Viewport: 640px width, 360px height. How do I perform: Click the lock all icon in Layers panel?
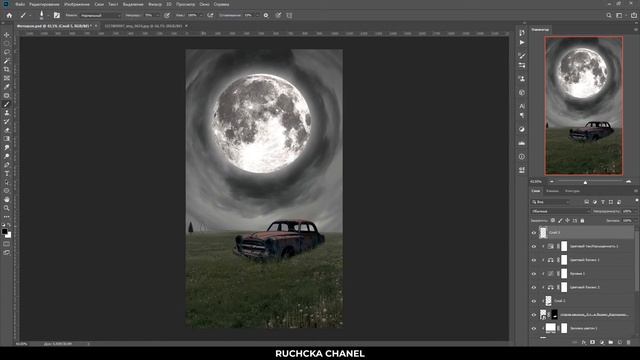point(582,221)
